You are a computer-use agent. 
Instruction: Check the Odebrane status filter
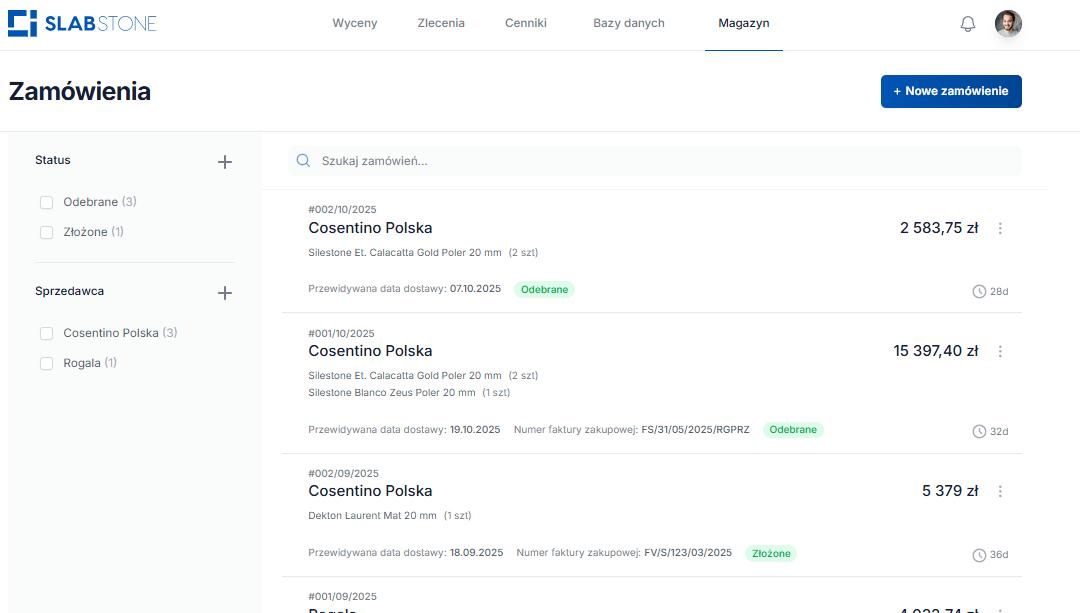[46, 203]
